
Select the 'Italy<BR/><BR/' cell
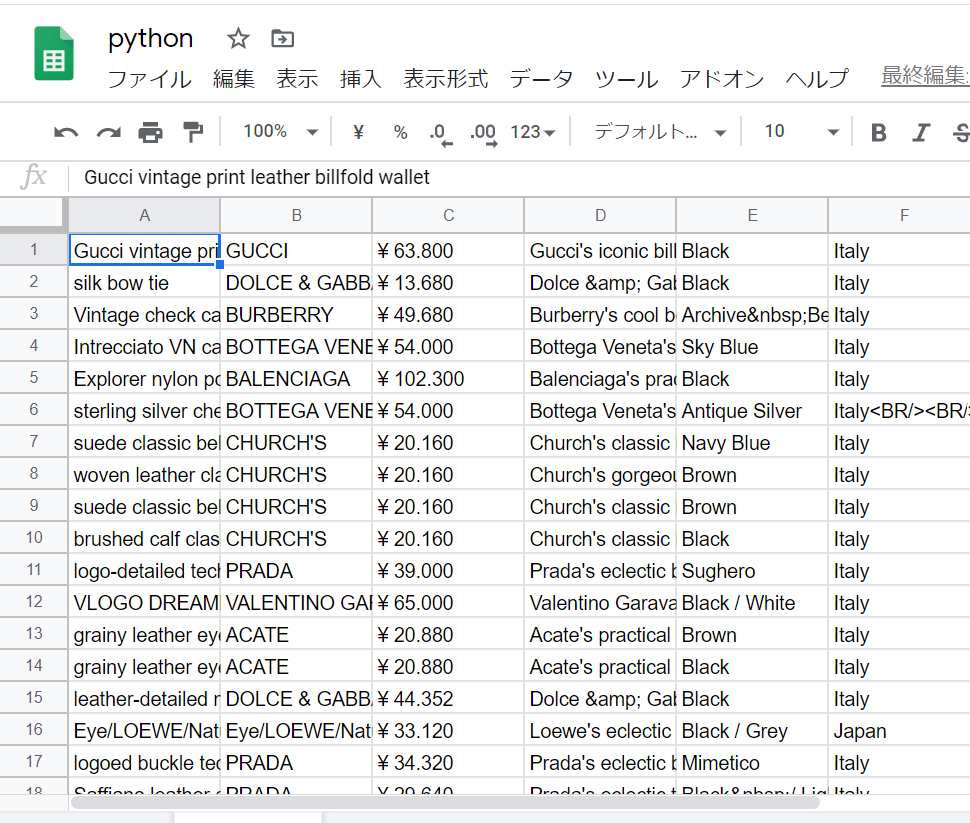coord(899,410)
